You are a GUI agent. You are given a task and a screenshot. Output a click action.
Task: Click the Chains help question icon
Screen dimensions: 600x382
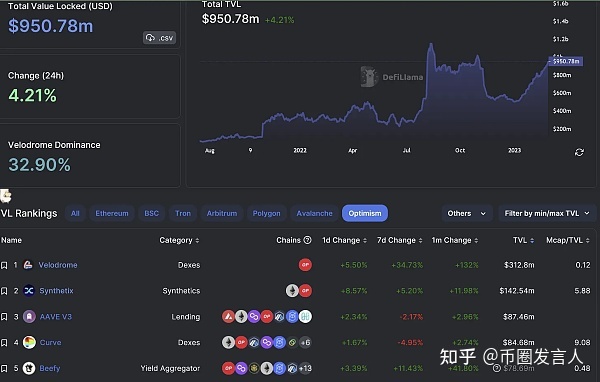[x=307, y=240]
